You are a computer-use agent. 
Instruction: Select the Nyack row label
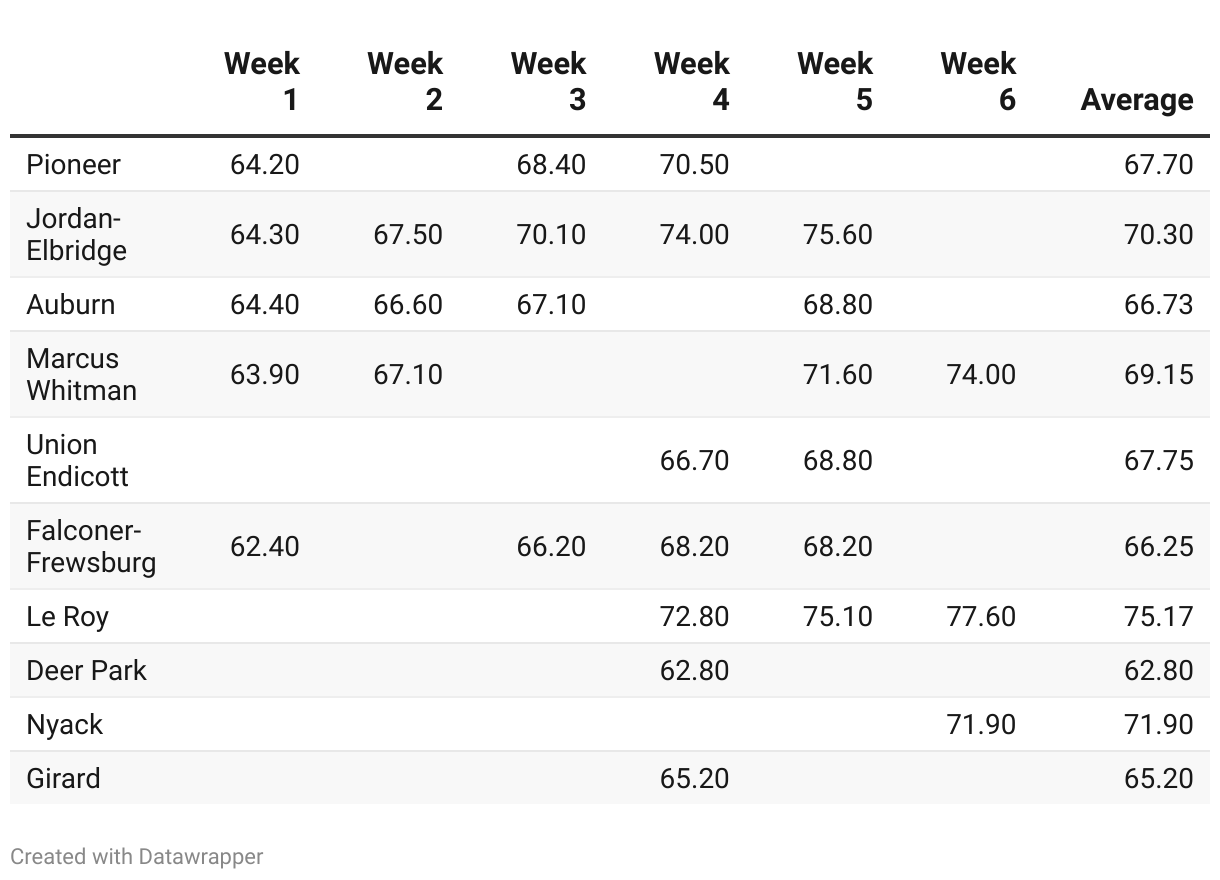64,724
